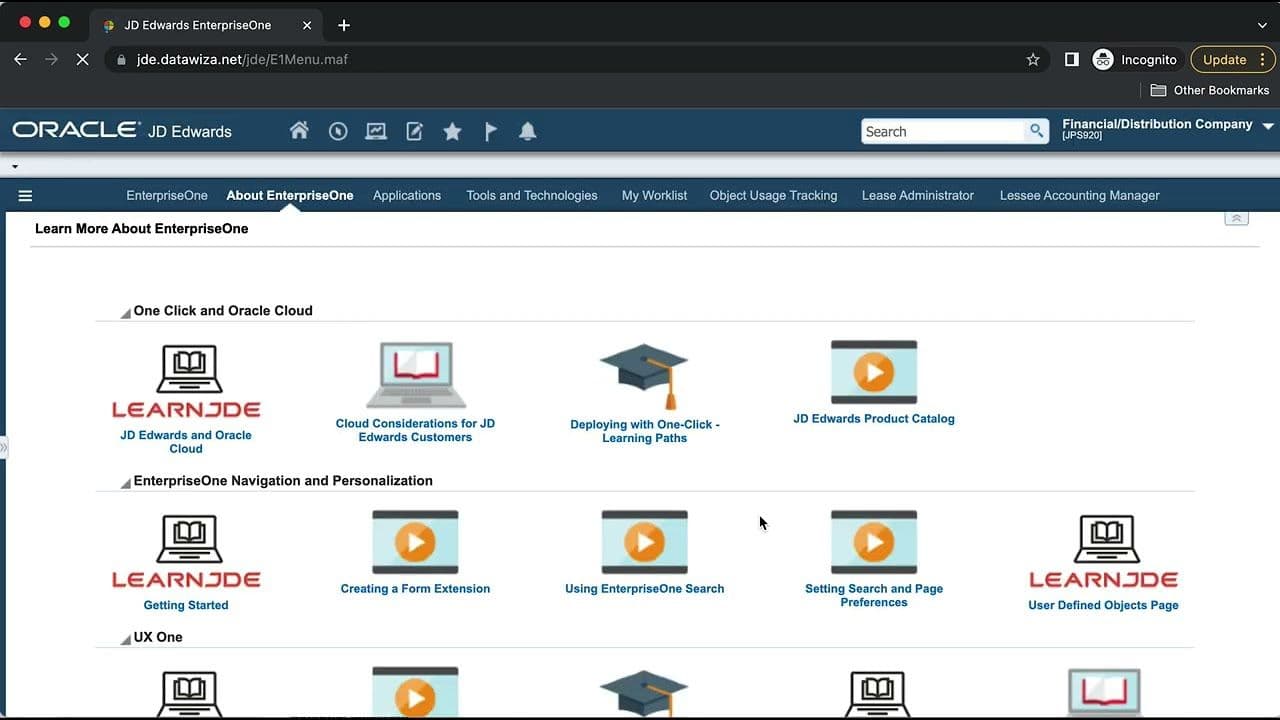Click the search magnifier button
Image resolution: width=1280 pixels, height=720 pixels.
point(1037,131)
